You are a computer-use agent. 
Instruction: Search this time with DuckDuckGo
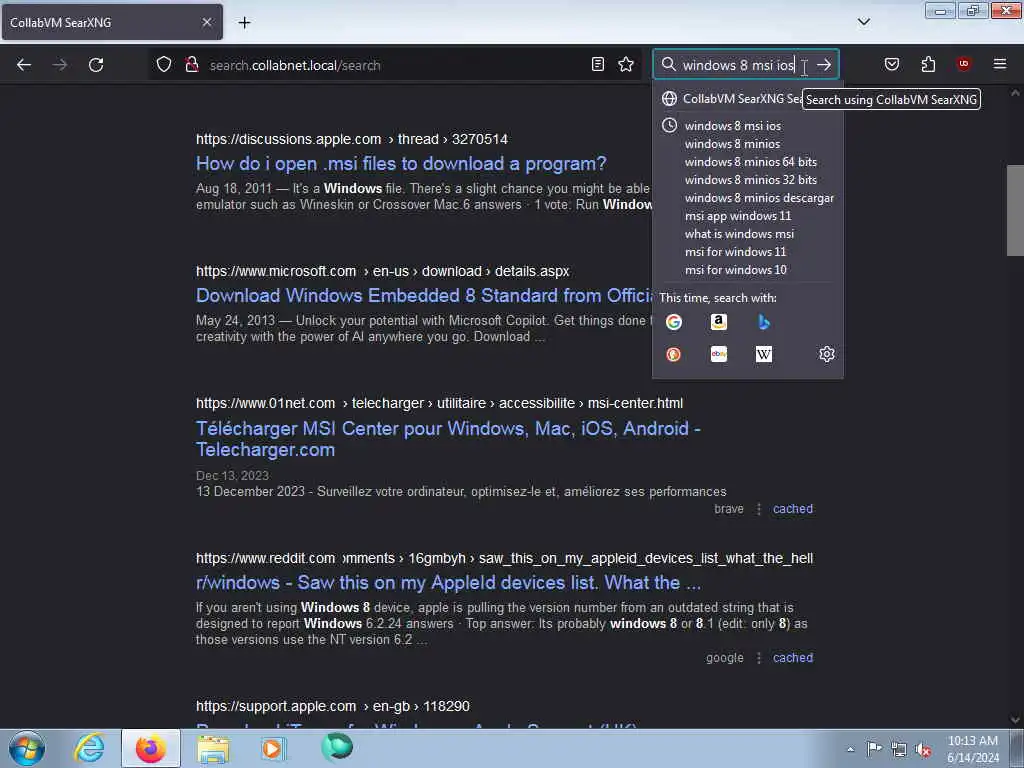[x=673, y=354]
